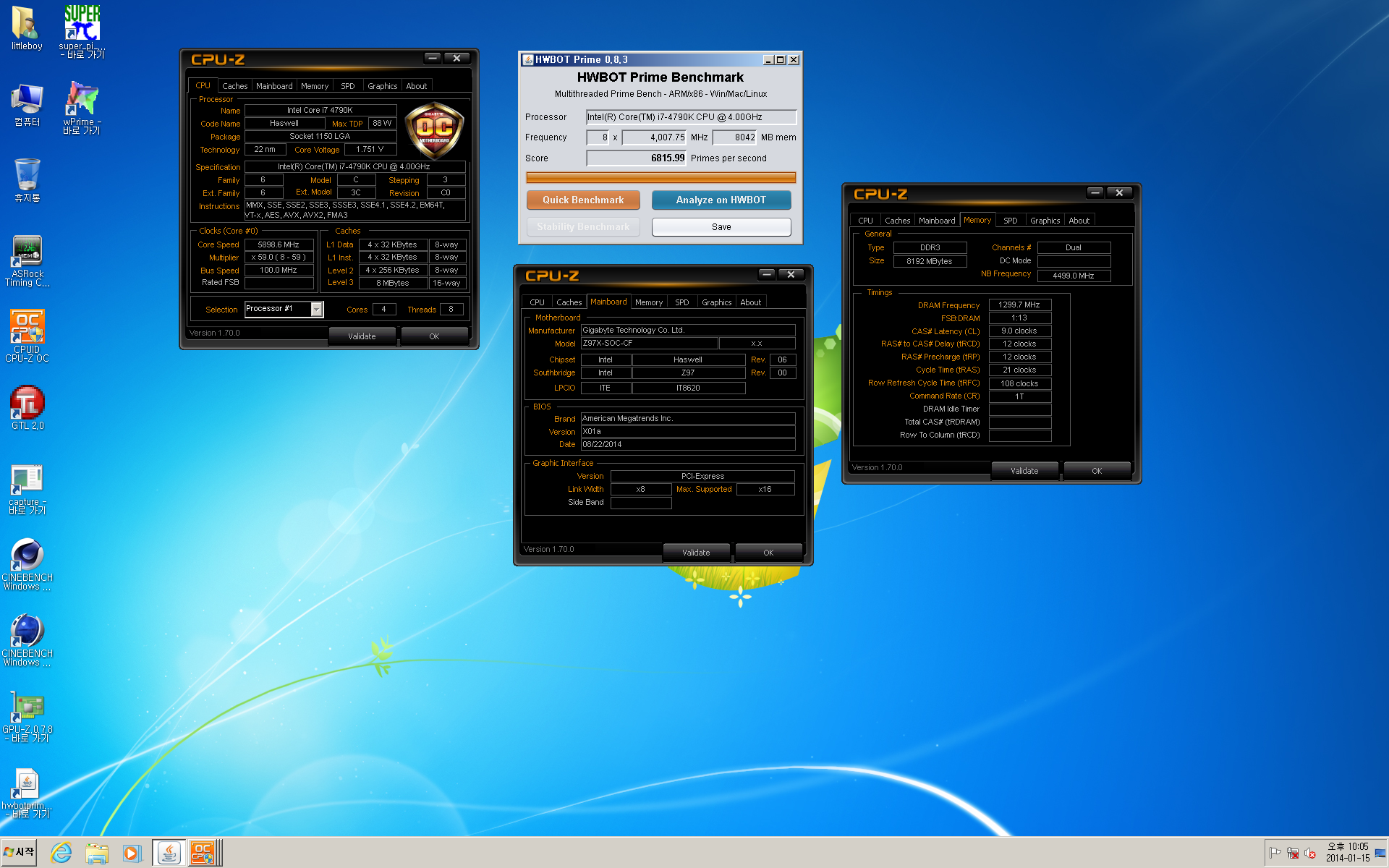Image resolution: width=1389 pixels, height=868 pixels.
Task: Switch to CPU-Z OC taskbar item
Action: click(x=203, y=854)
